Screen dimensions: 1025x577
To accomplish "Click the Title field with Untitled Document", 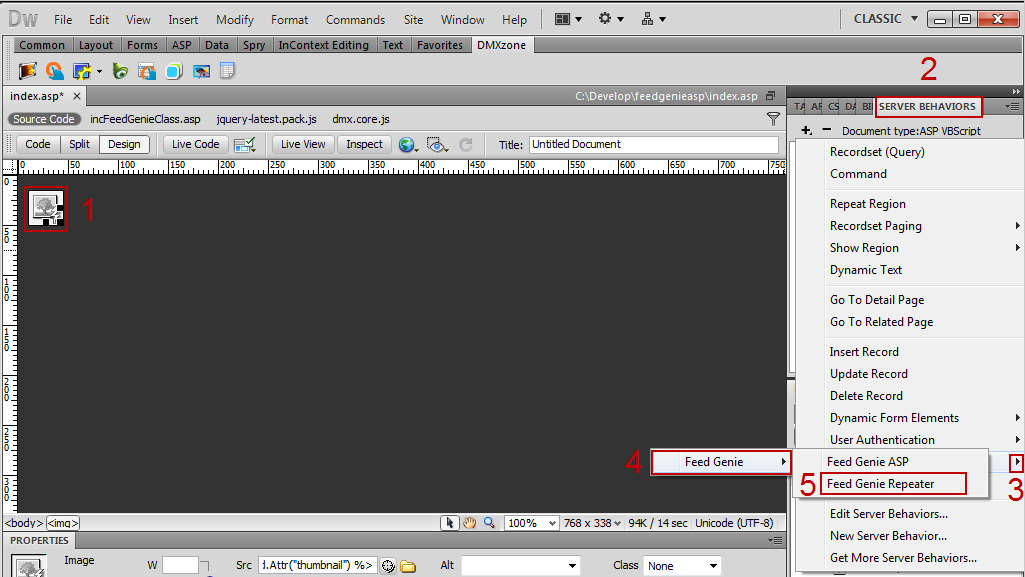I will [654, 144].
